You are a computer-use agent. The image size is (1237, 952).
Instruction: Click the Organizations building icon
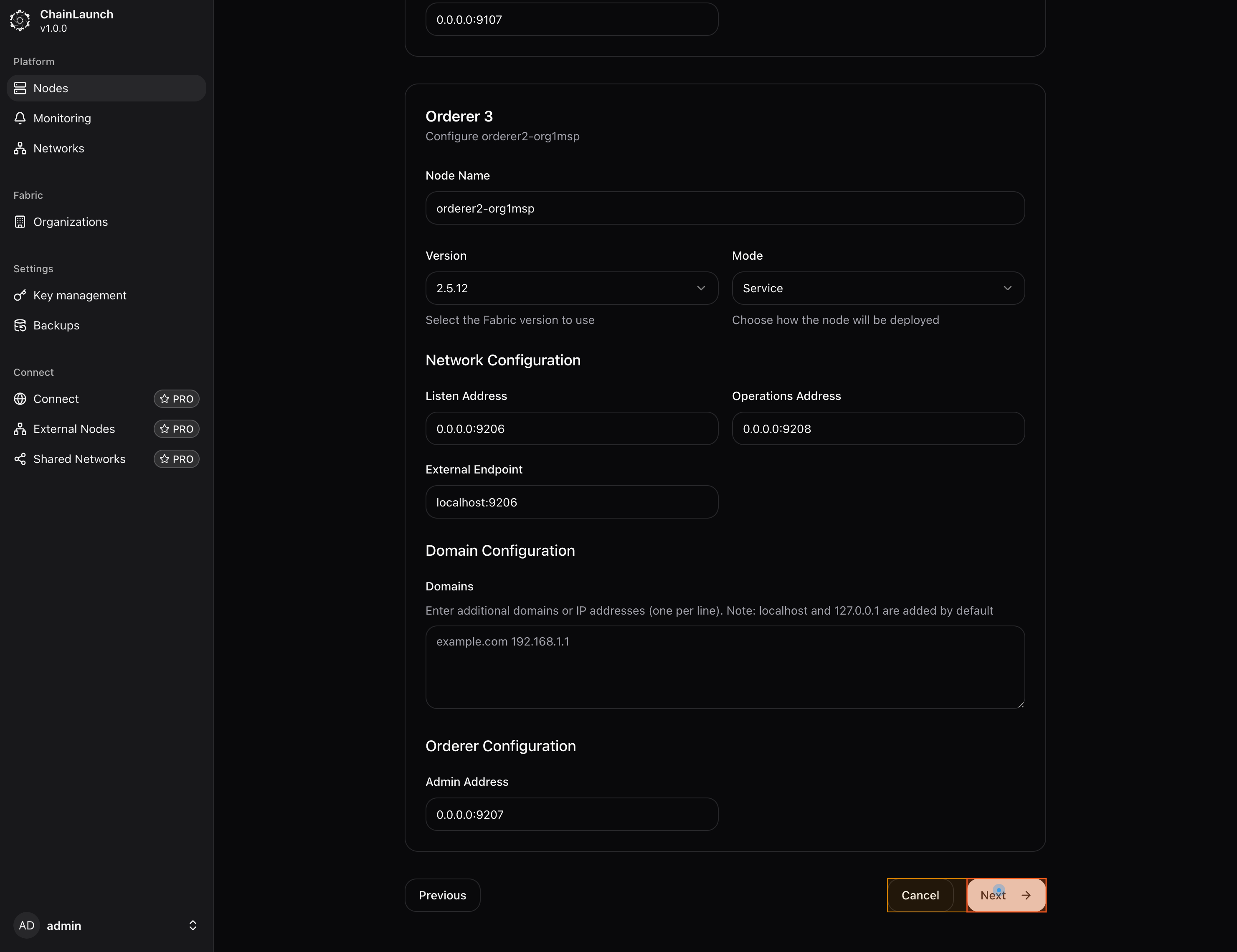[20, 222]
